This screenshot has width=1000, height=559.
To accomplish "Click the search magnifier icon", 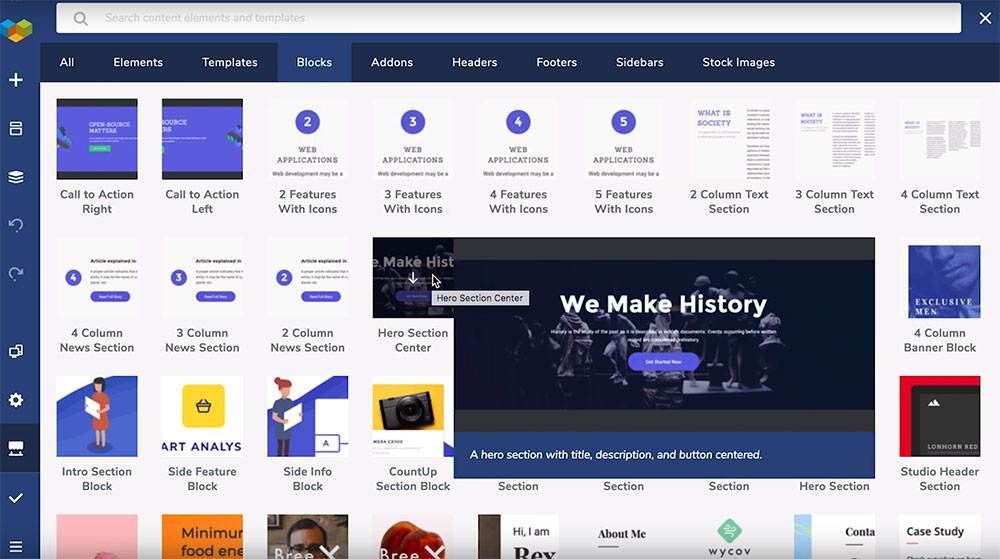I will [x=80, y=18].
